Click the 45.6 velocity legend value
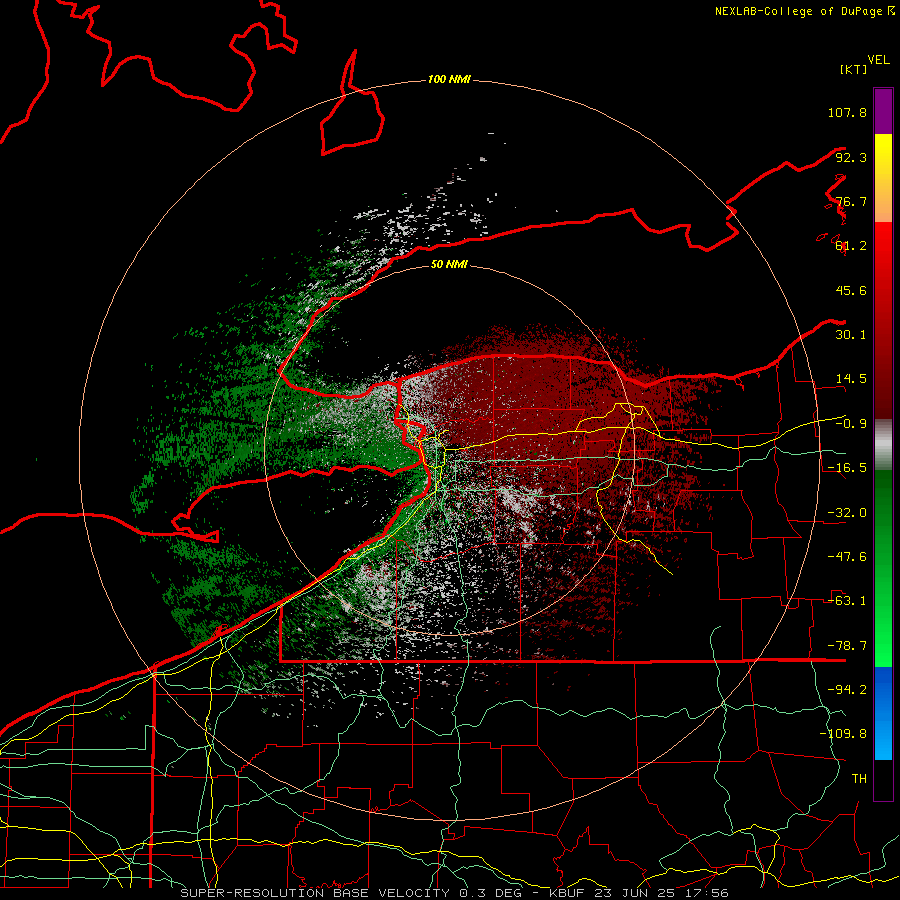This screenshot has height=900, width=900. pos(851,290)
